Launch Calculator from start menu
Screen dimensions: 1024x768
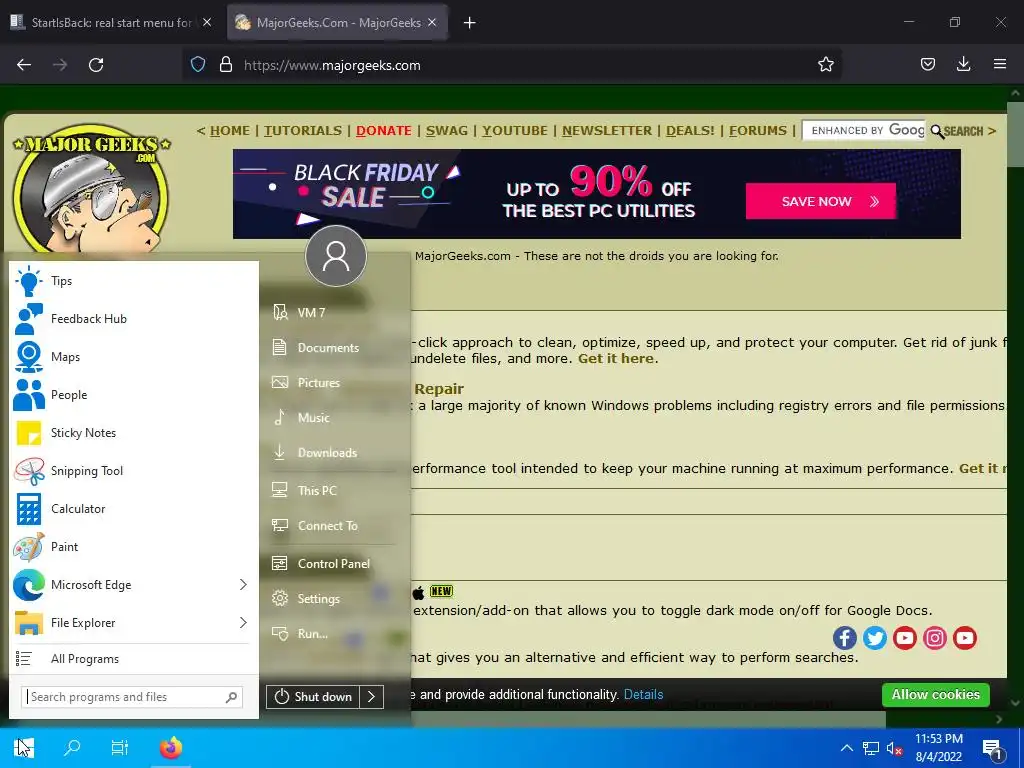pyautogui.click(x=133, y=508)
